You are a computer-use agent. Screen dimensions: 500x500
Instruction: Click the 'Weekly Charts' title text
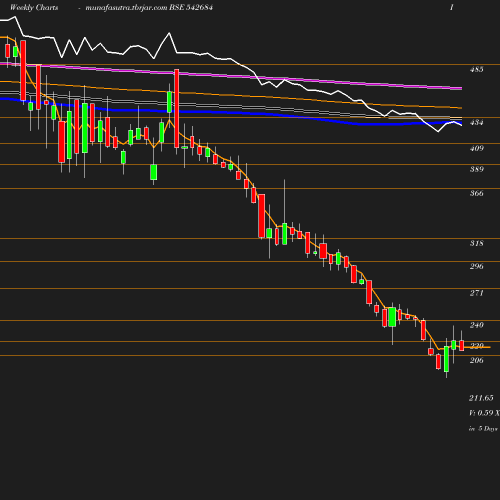tap(34, 7)
